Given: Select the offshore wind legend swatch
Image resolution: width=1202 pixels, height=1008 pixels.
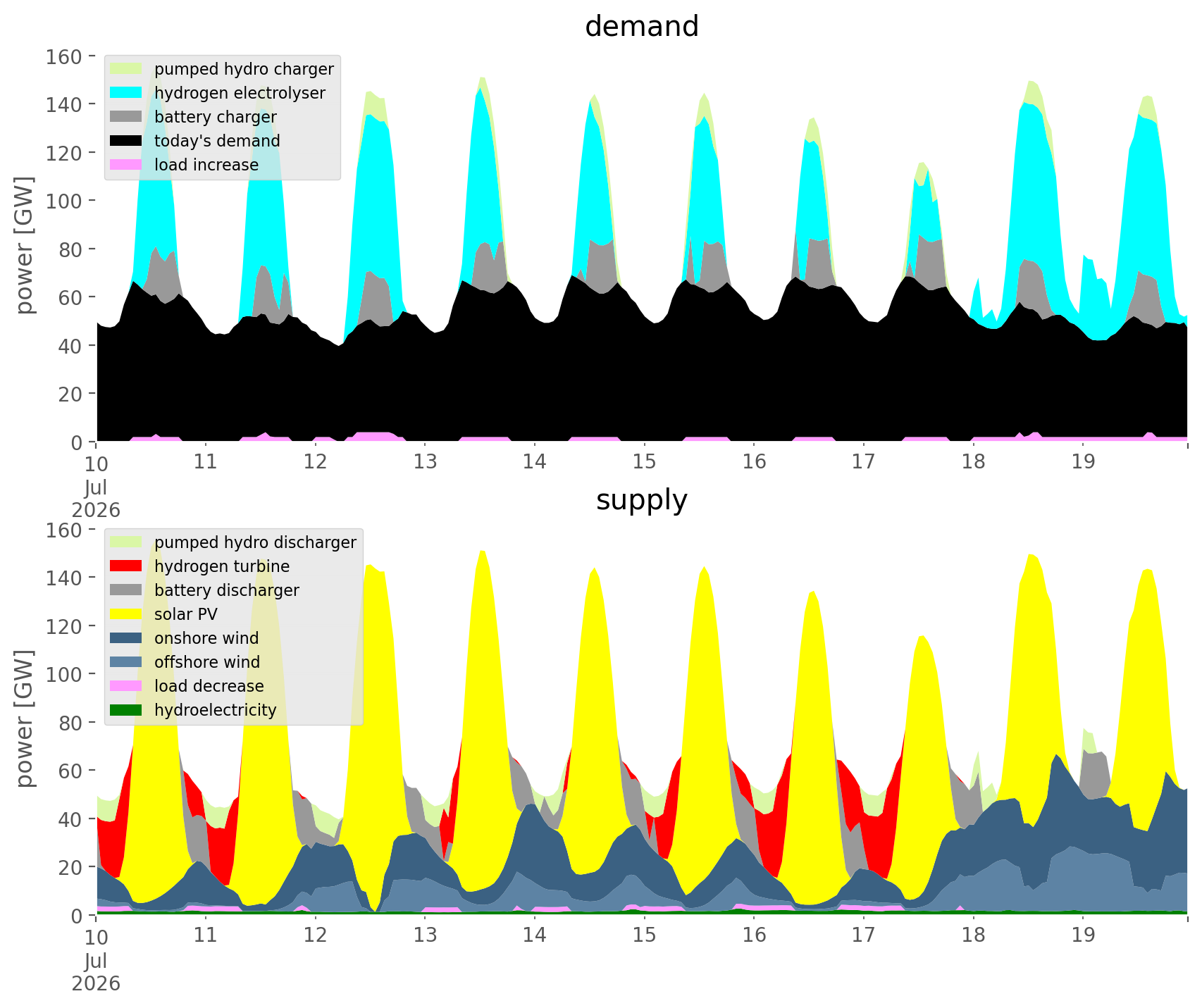Looking at the screenshot, I should click(x=127, y=662).
